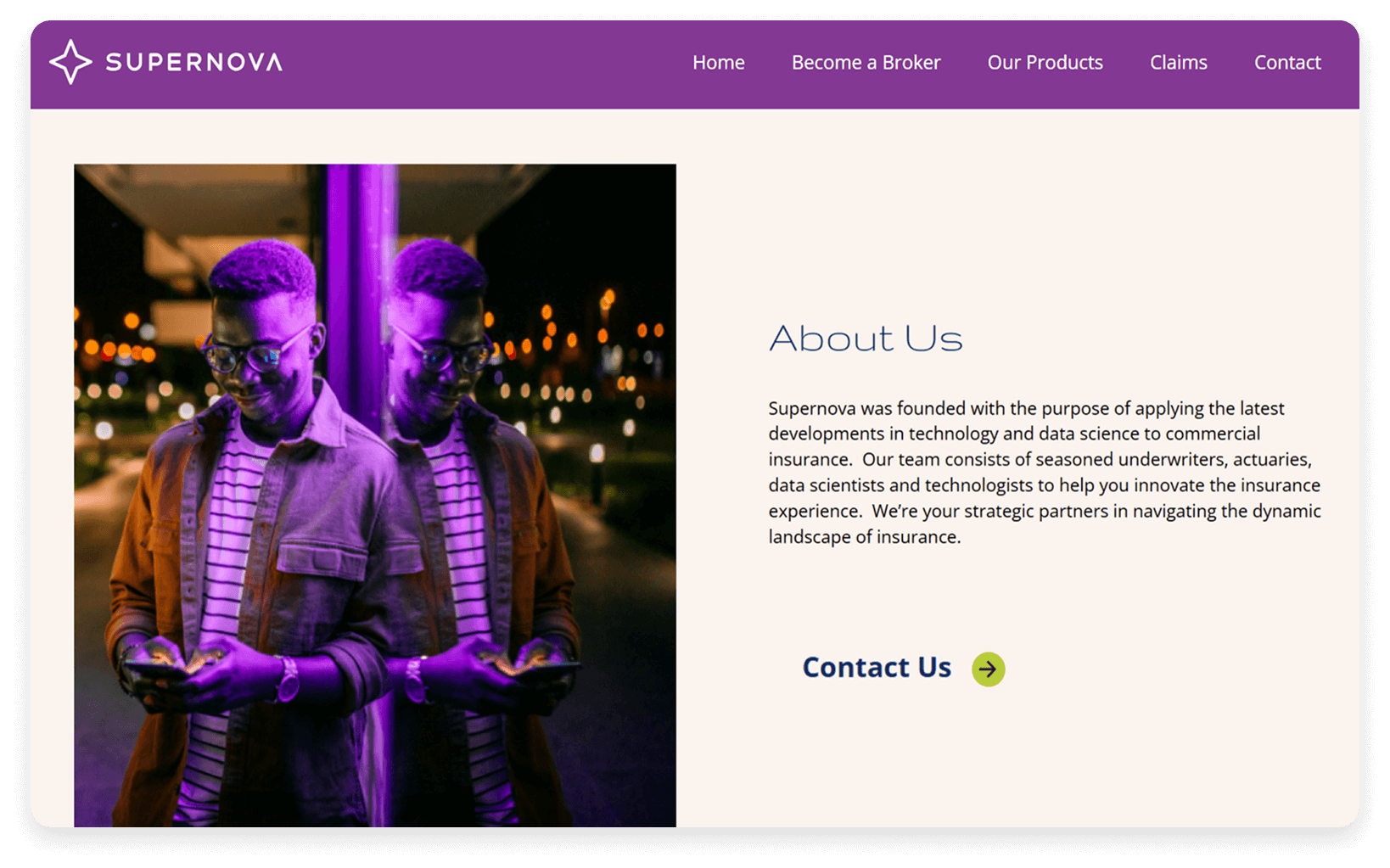The image size is (1390, 868).
Task: Open Contact in the top navigation
Action: tap(1287, 63)
